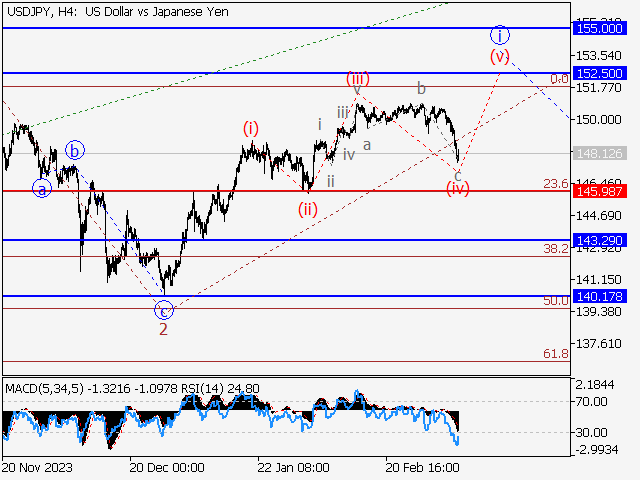
Task: Click the 70.00 RSI scale level
Action: point(591,402)
